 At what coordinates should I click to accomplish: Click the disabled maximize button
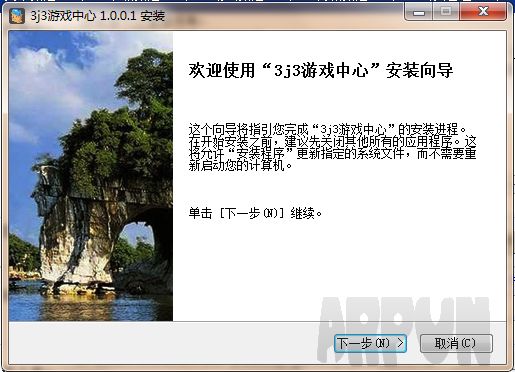446,12
